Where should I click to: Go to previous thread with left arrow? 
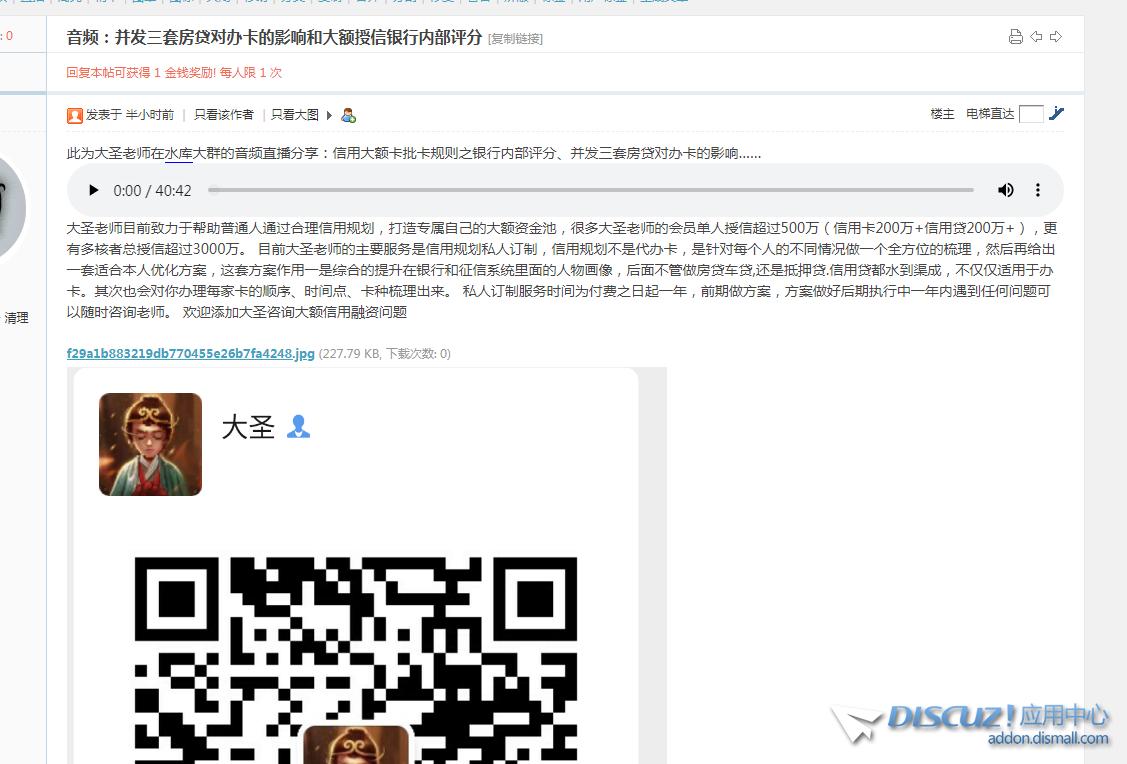(1036, 37)
